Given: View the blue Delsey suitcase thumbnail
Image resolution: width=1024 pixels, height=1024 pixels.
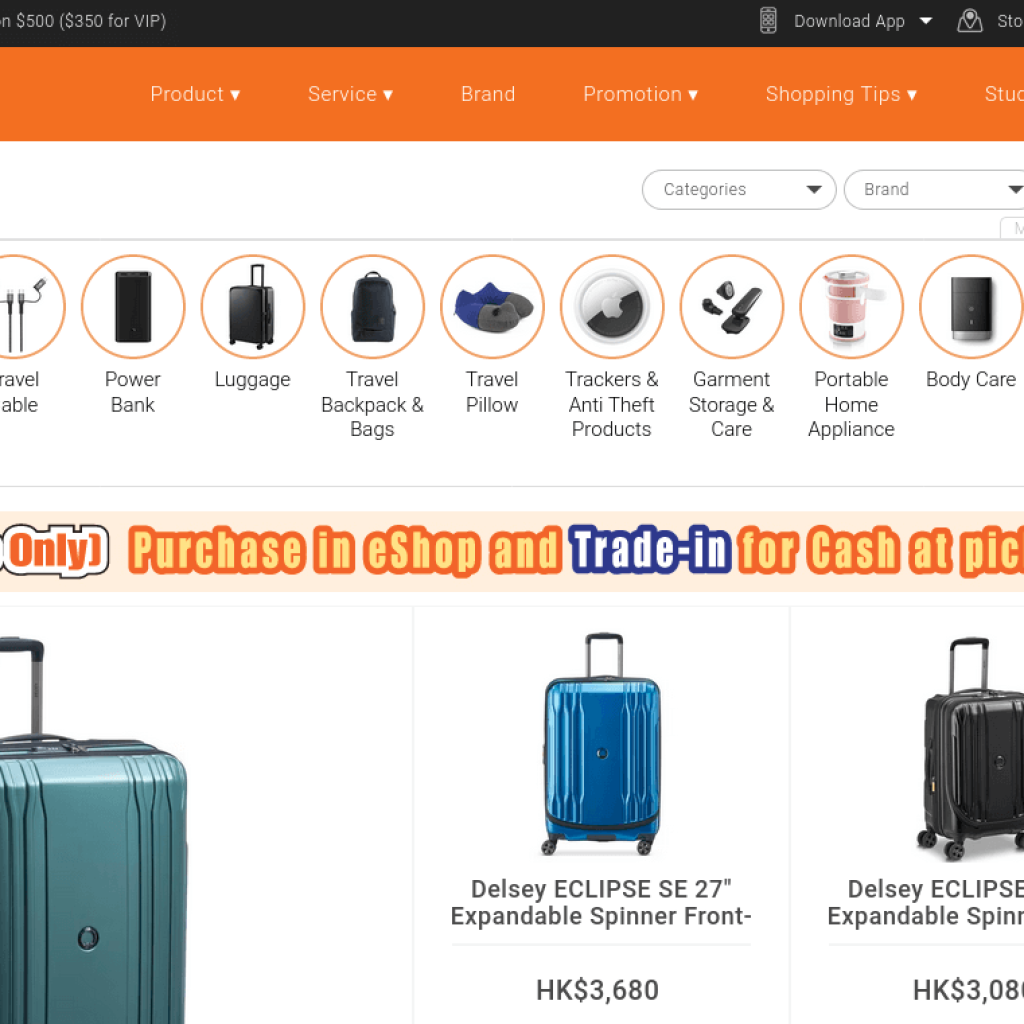Looking at the screenshot, I should 602,744.
